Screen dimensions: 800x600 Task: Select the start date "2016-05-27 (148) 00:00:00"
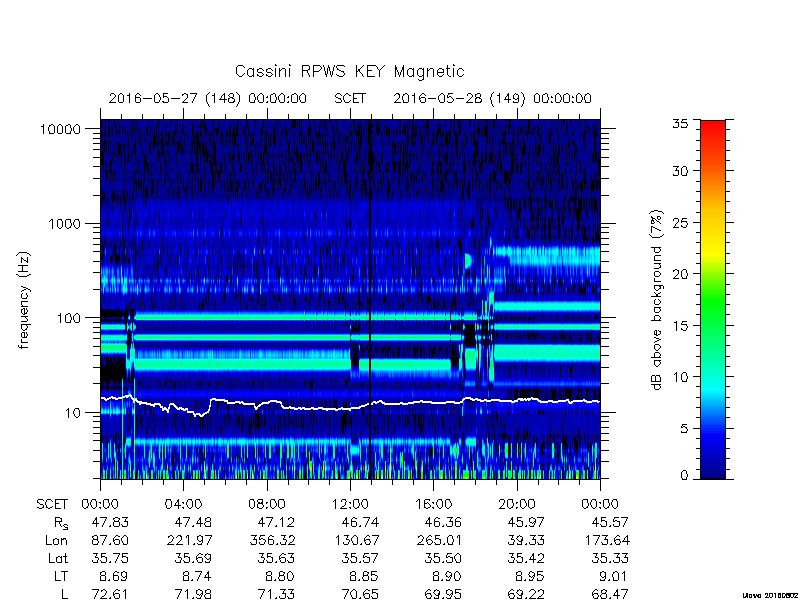click(x=208, y=98)
